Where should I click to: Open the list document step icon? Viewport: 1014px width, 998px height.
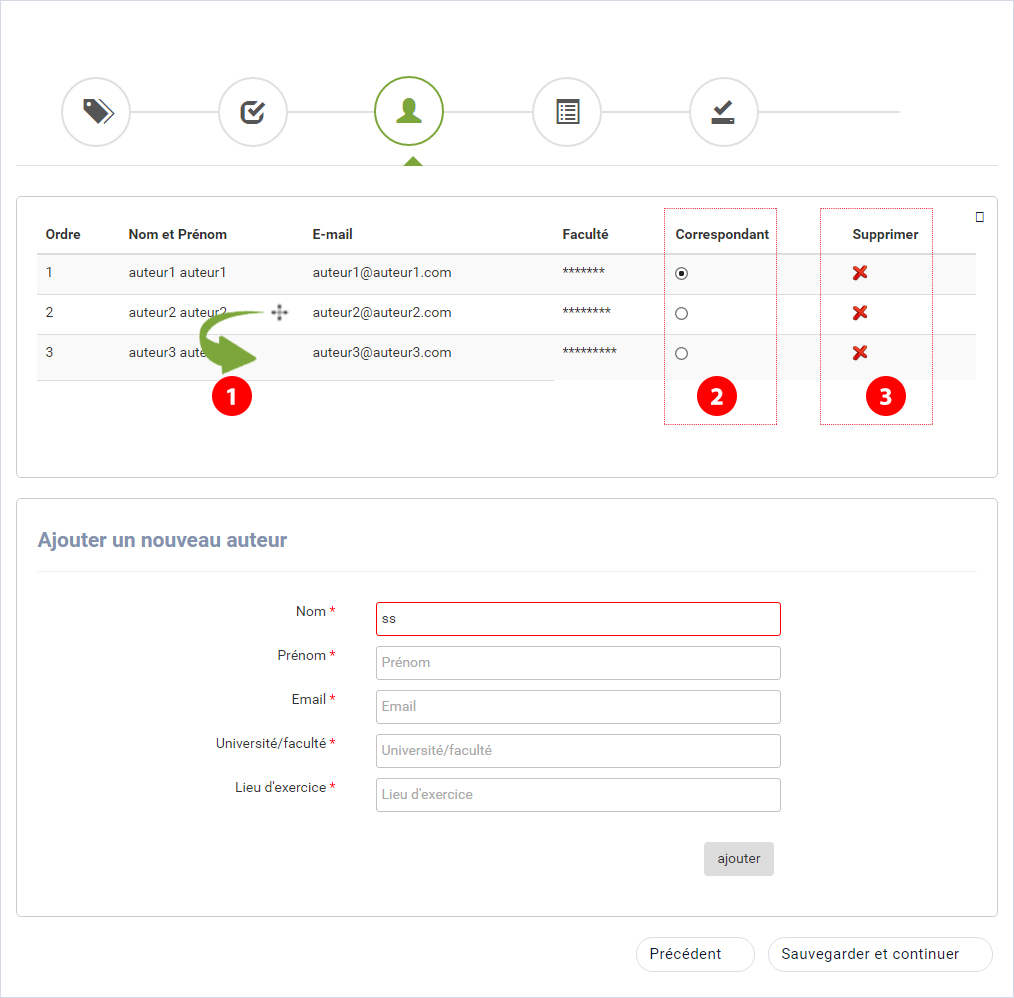coord(567,112)
